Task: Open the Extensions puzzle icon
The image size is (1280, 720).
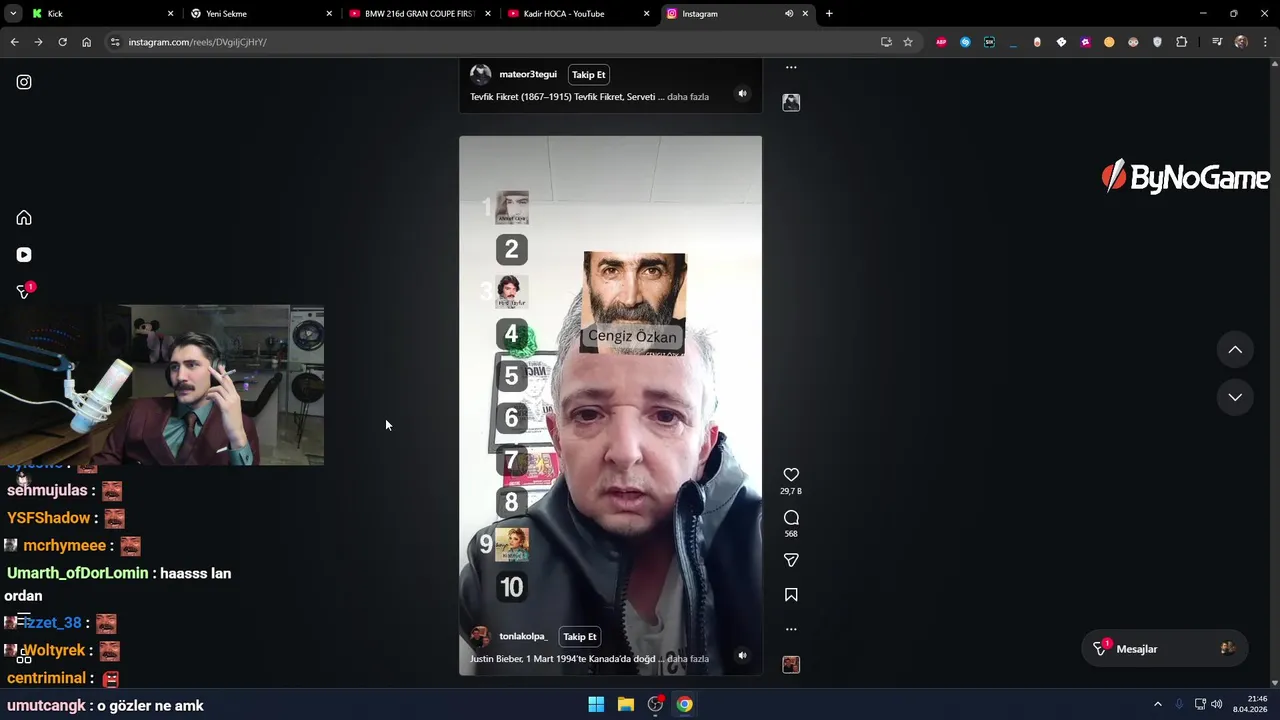Action: pos(1182,42)
